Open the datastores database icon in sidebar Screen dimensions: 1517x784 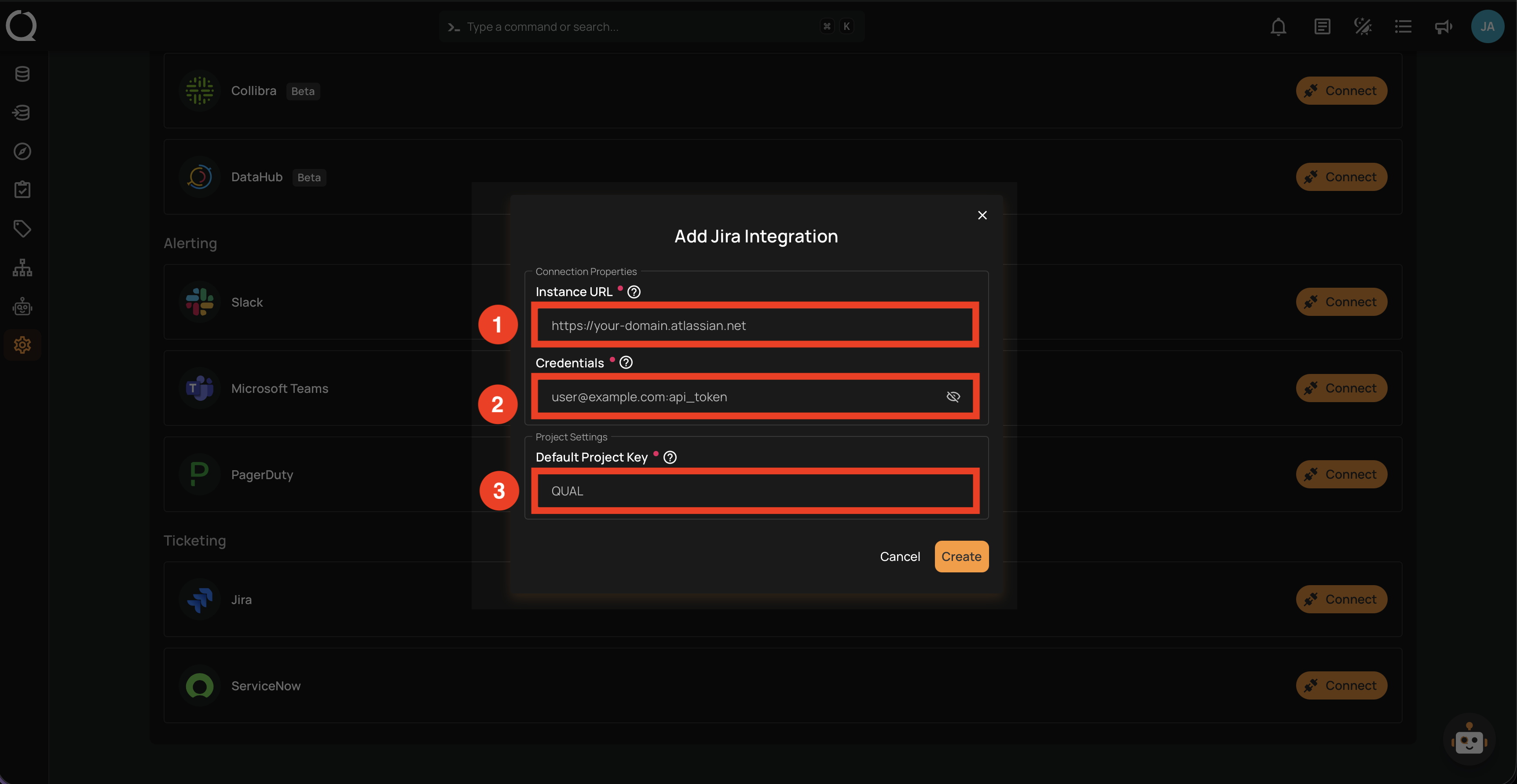coord(22,73)
